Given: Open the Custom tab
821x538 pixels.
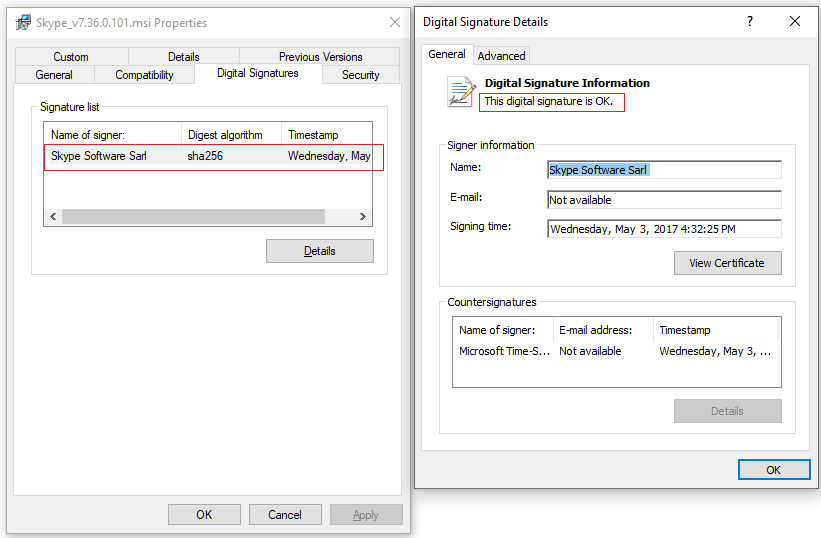Looking at the screenshot, I should click(x=71, y=57).
